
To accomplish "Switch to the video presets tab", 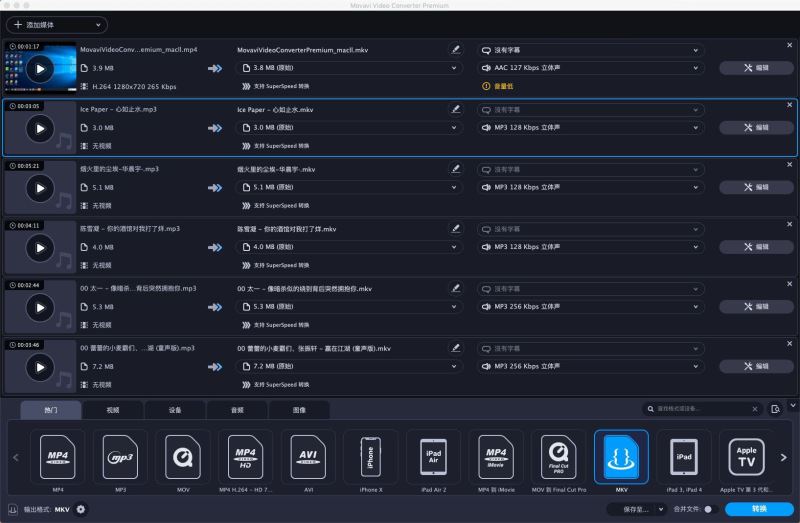I will tap(113, 410).
